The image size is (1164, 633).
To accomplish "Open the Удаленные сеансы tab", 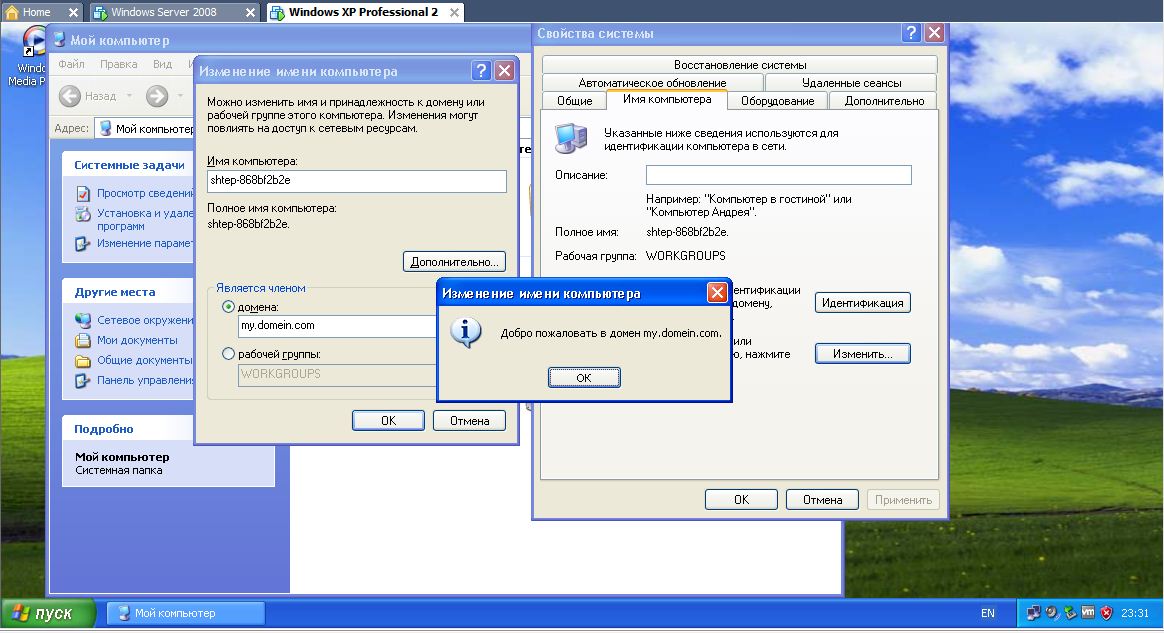I will (851, 83).
